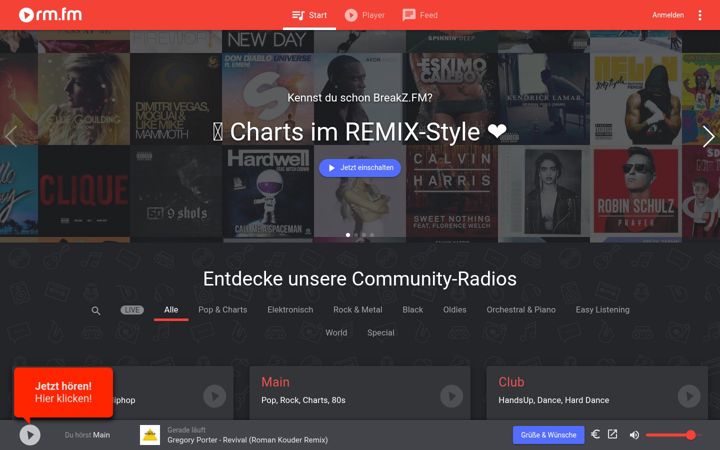Adjust the volume slider handle

coord(691,435)
